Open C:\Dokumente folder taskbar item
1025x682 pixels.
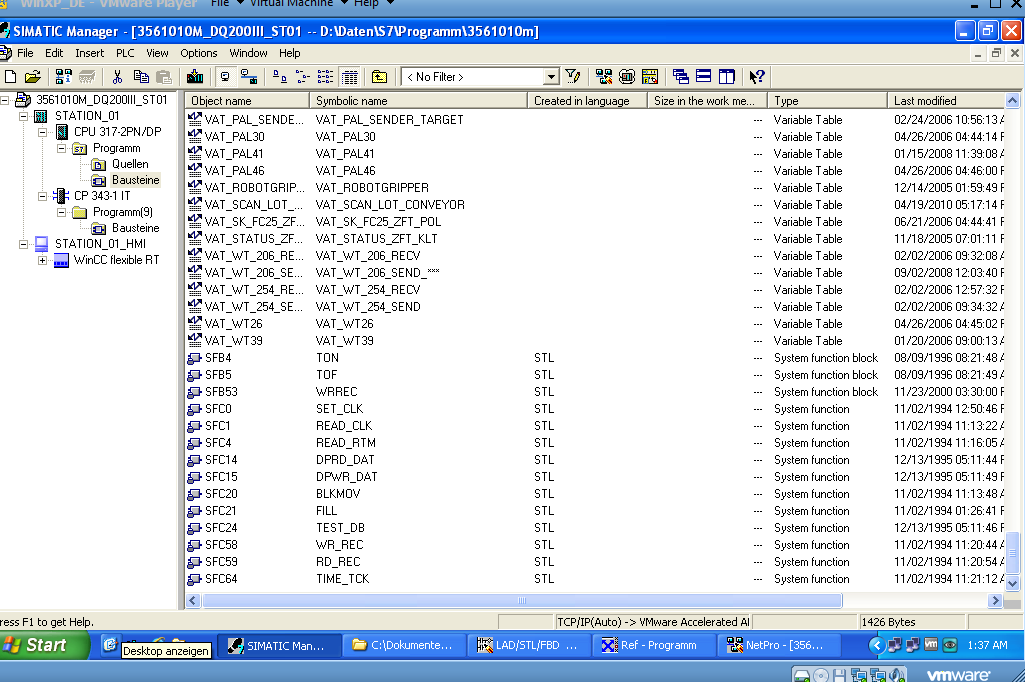[403, 645]
